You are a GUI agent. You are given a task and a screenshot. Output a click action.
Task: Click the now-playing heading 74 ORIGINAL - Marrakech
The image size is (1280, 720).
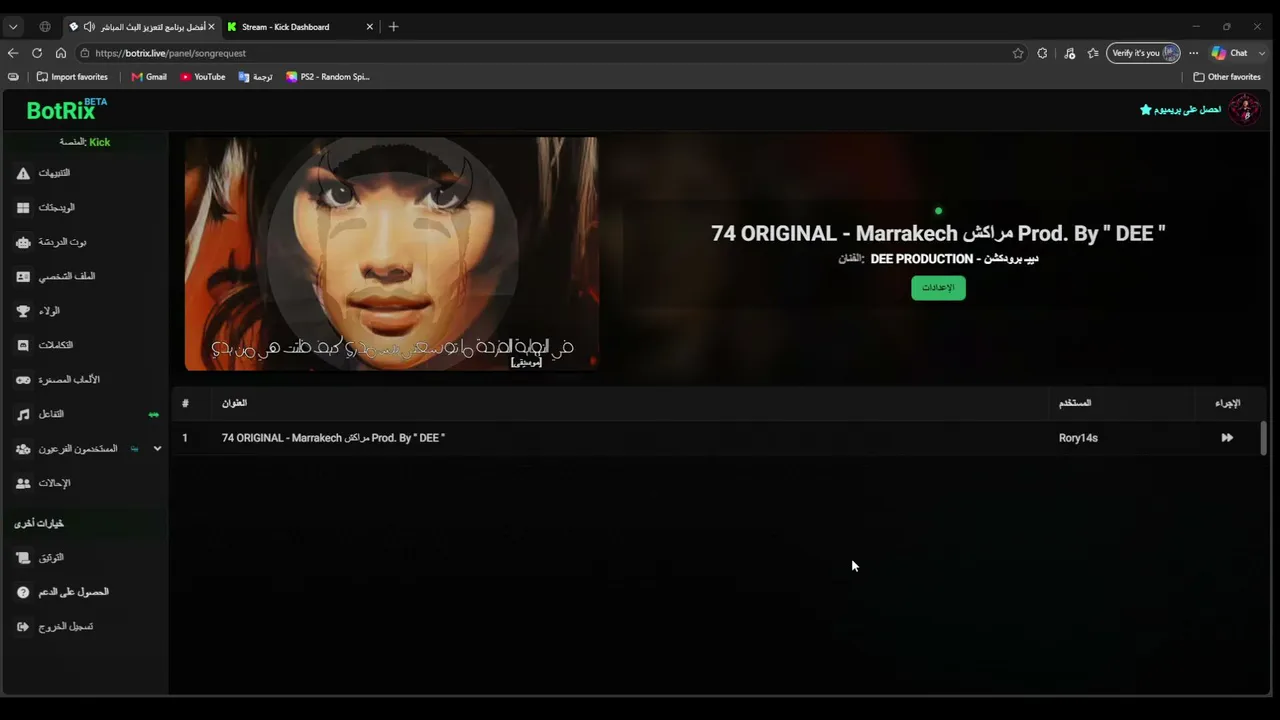pyautogui.click(x=938, y=233)
